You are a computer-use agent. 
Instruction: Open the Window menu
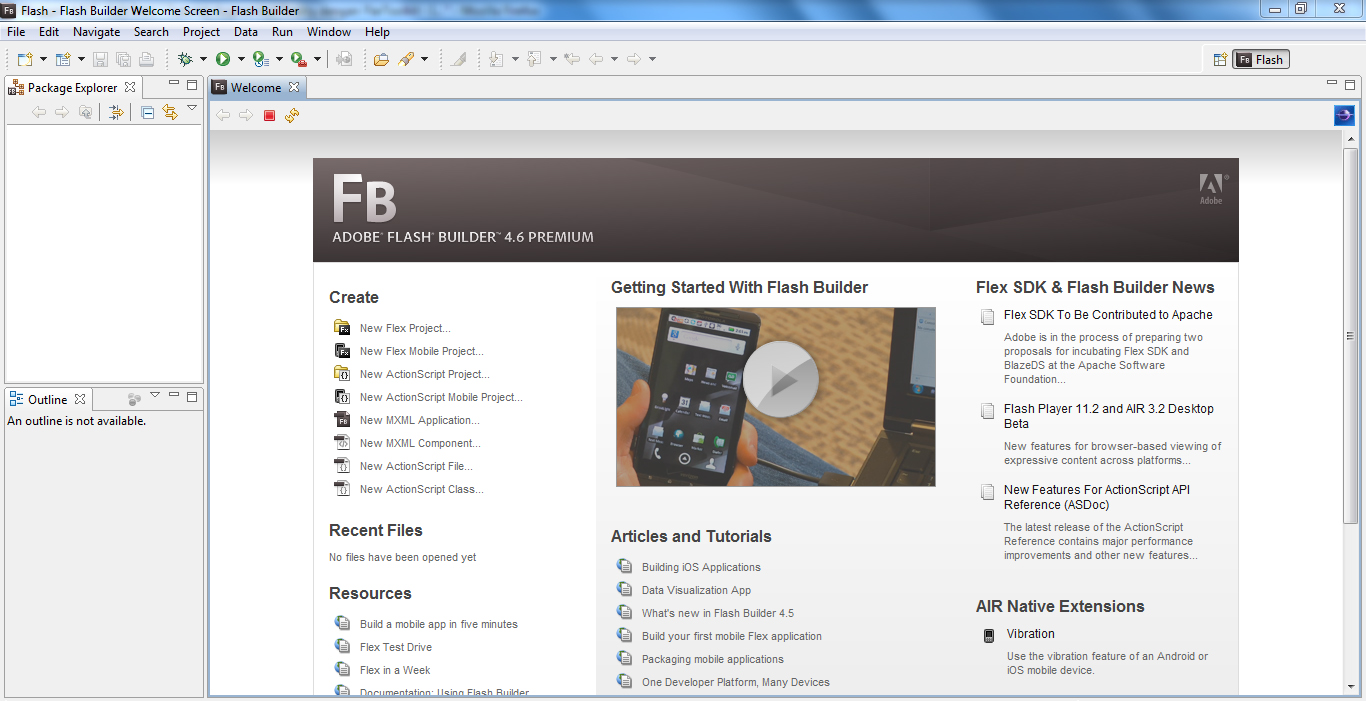pos(329,32)
